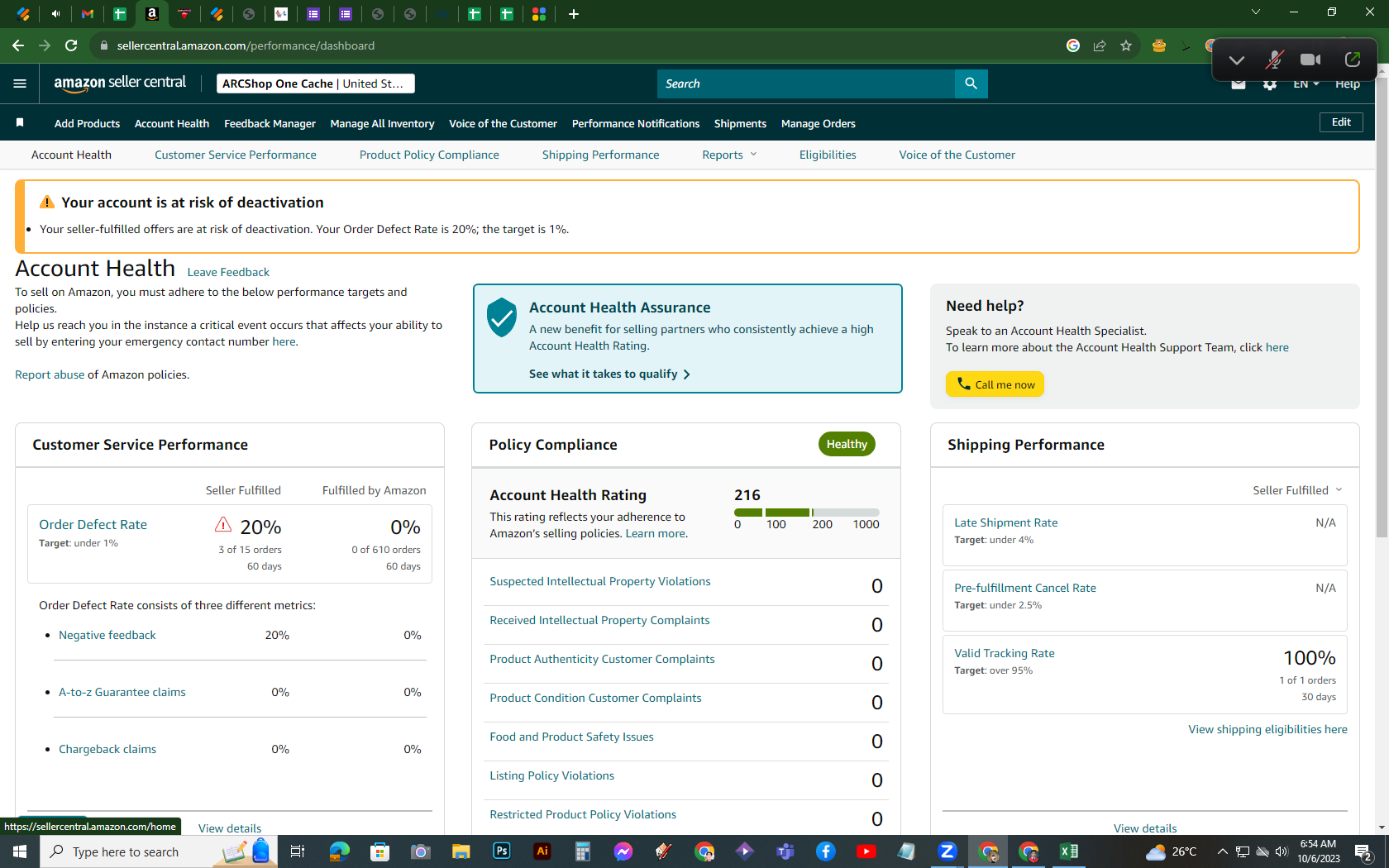Click the Account Health Rating progress bar
The image size is (1389, 868).
[807, 513]
